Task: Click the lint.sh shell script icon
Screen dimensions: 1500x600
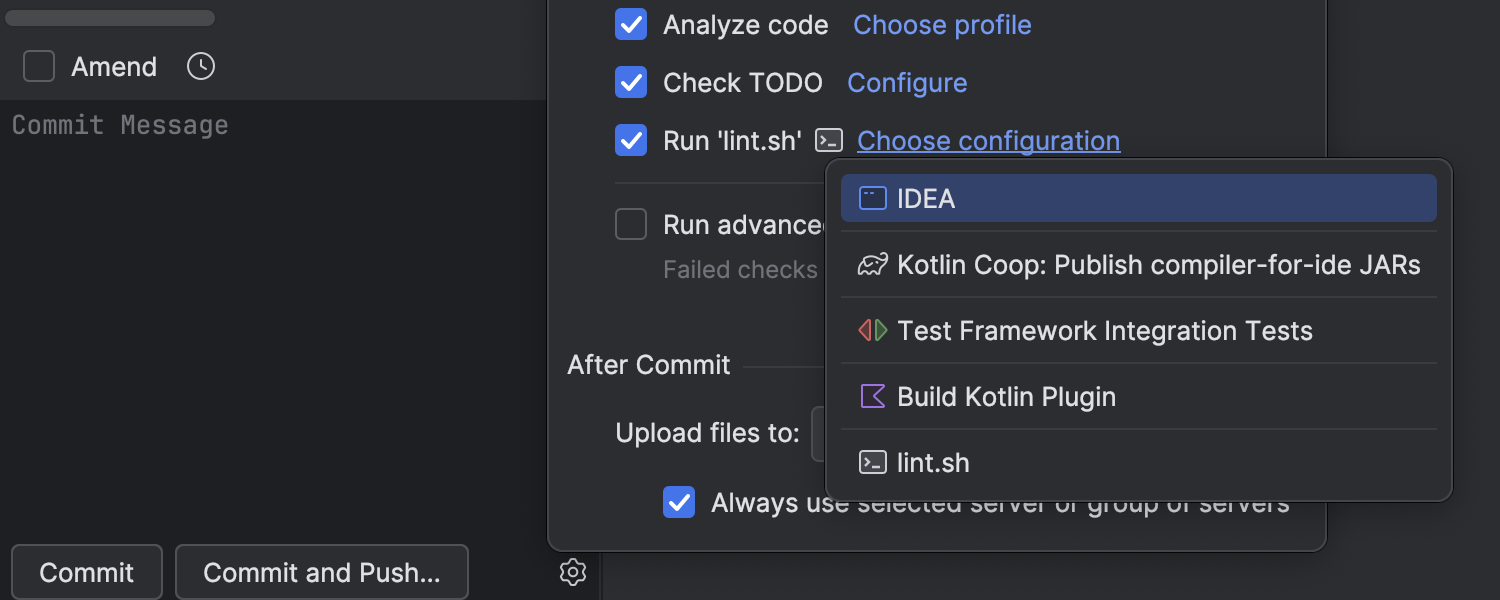Action: coord(873,463)
